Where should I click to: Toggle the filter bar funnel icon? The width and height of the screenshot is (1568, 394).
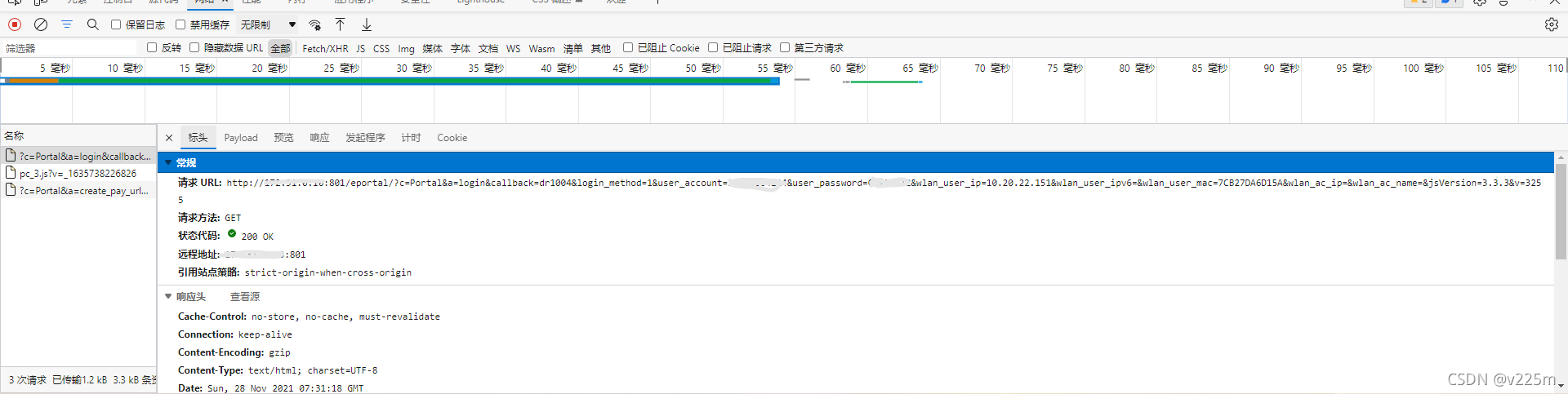pyautogui.click(x=67, y=24)
